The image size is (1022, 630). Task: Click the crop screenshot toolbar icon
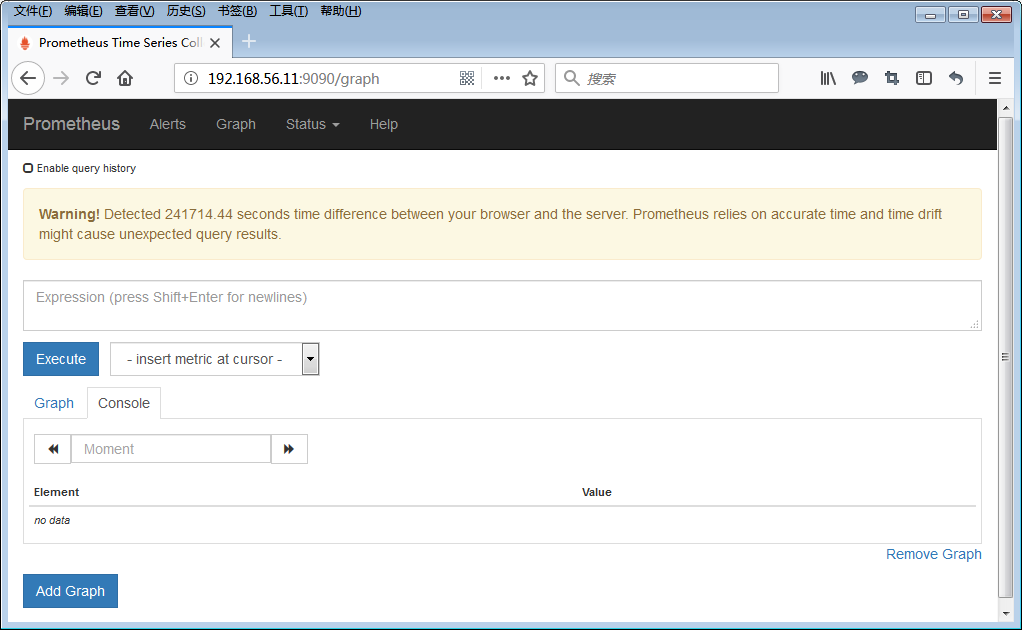click(892, 79)
